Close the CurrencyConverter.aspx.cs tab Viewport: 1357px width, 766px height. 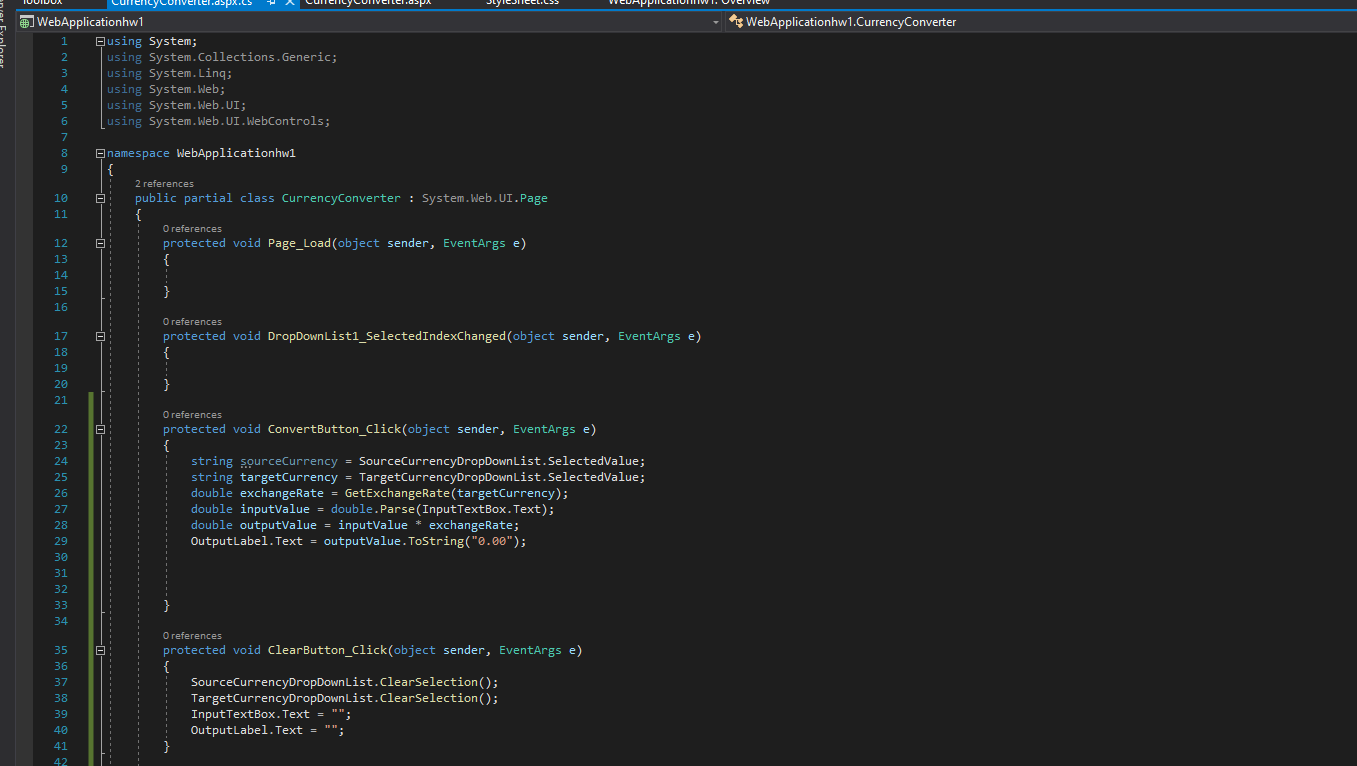[290, 3]
